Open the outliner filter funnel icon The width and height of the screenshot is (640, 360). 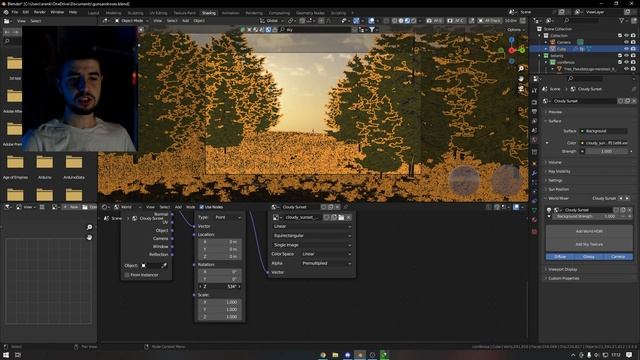click(622, 20)
